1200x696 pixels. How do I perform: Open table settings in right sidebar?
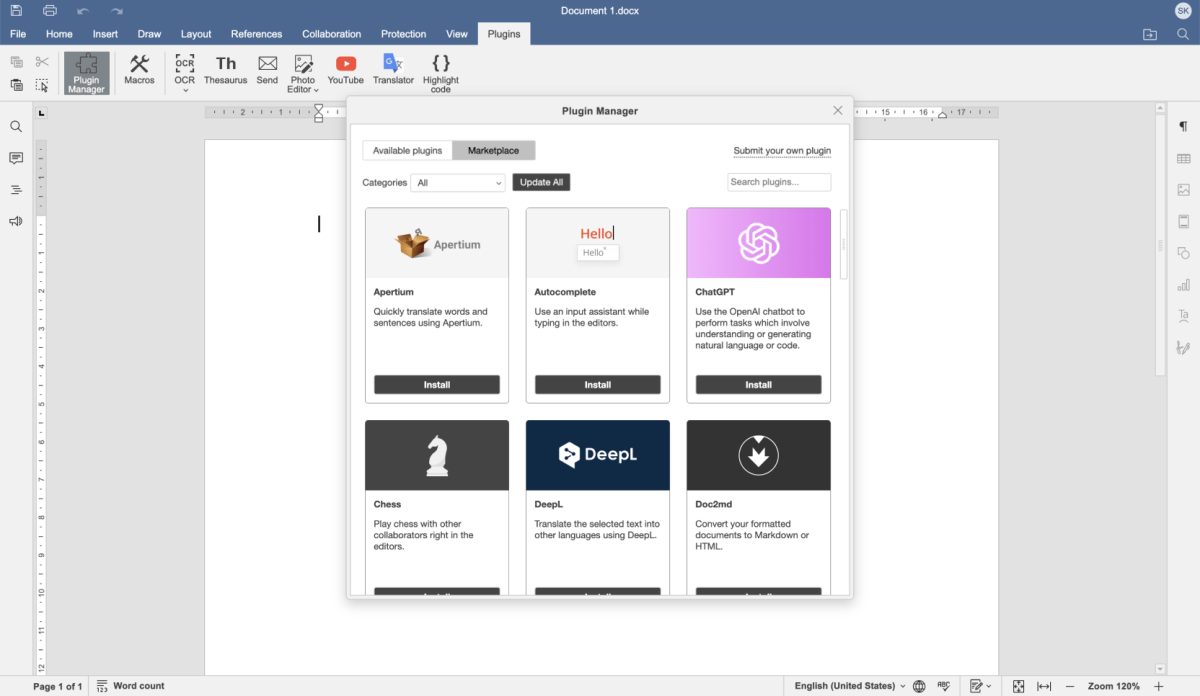click(1184, 158)
